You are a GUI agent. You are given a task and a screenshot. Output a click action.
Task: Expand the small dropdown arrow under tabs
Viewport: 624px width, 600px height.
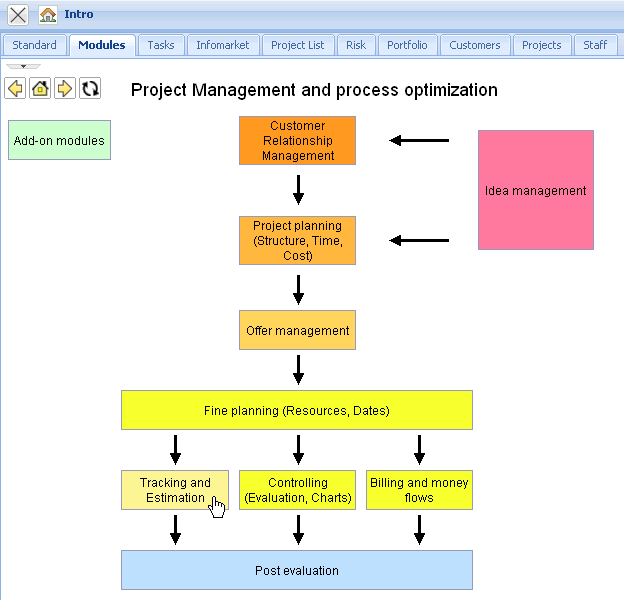click(x=23, y=66)
